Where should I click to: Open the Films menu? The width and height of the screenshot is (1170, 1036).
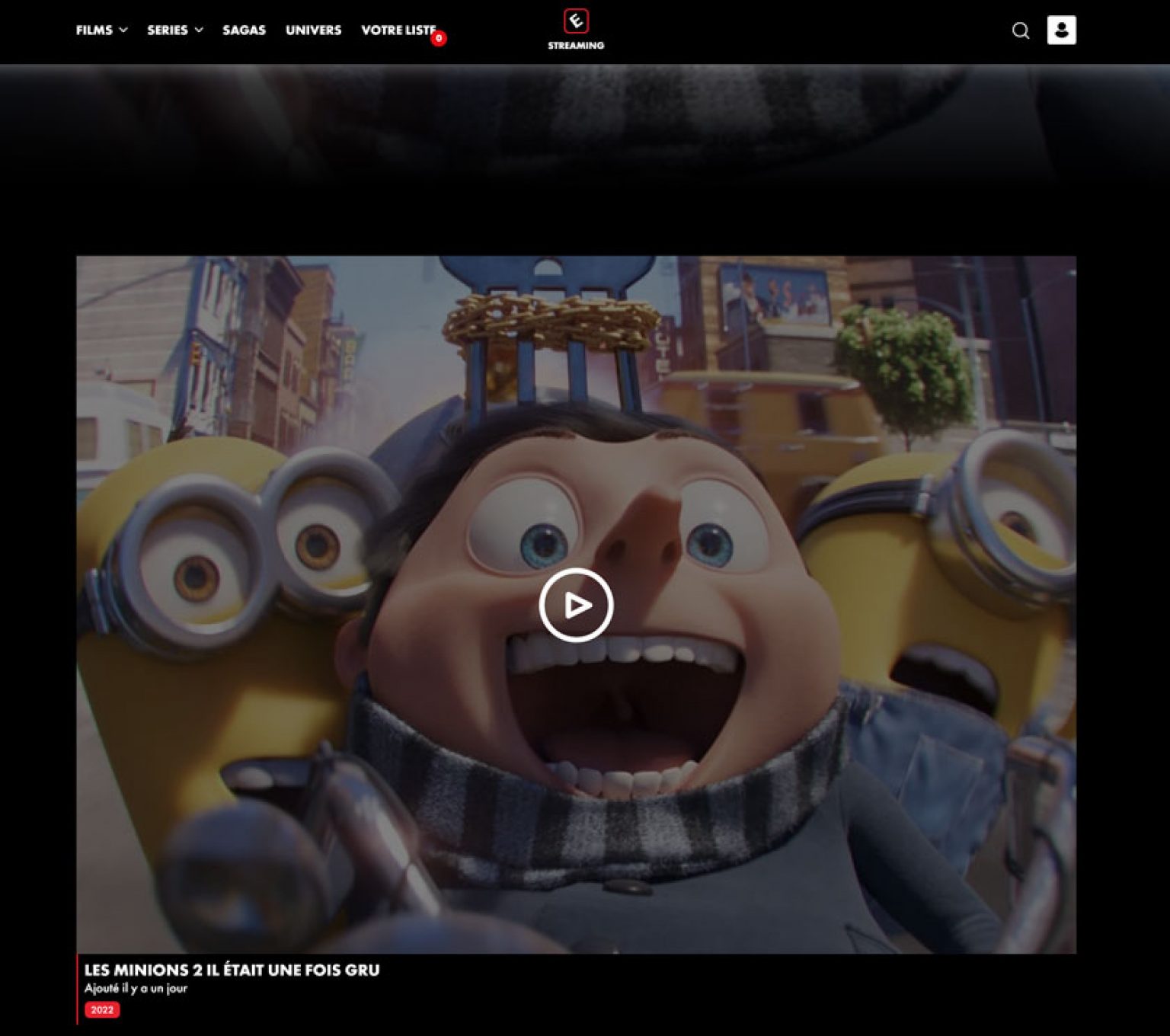tap(94, 30)
